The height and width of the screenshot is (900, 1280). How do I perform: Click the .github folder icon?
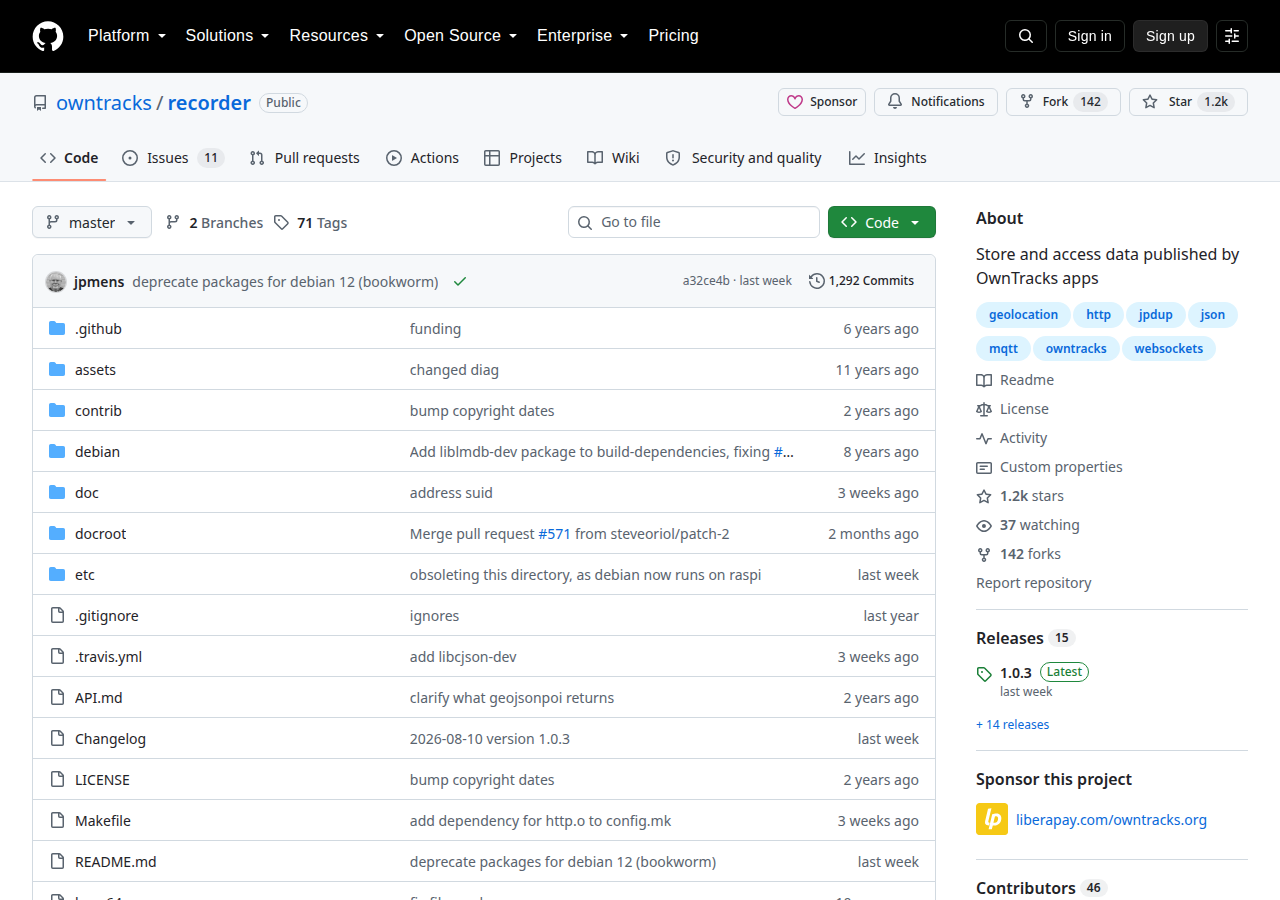coord(57,329)
